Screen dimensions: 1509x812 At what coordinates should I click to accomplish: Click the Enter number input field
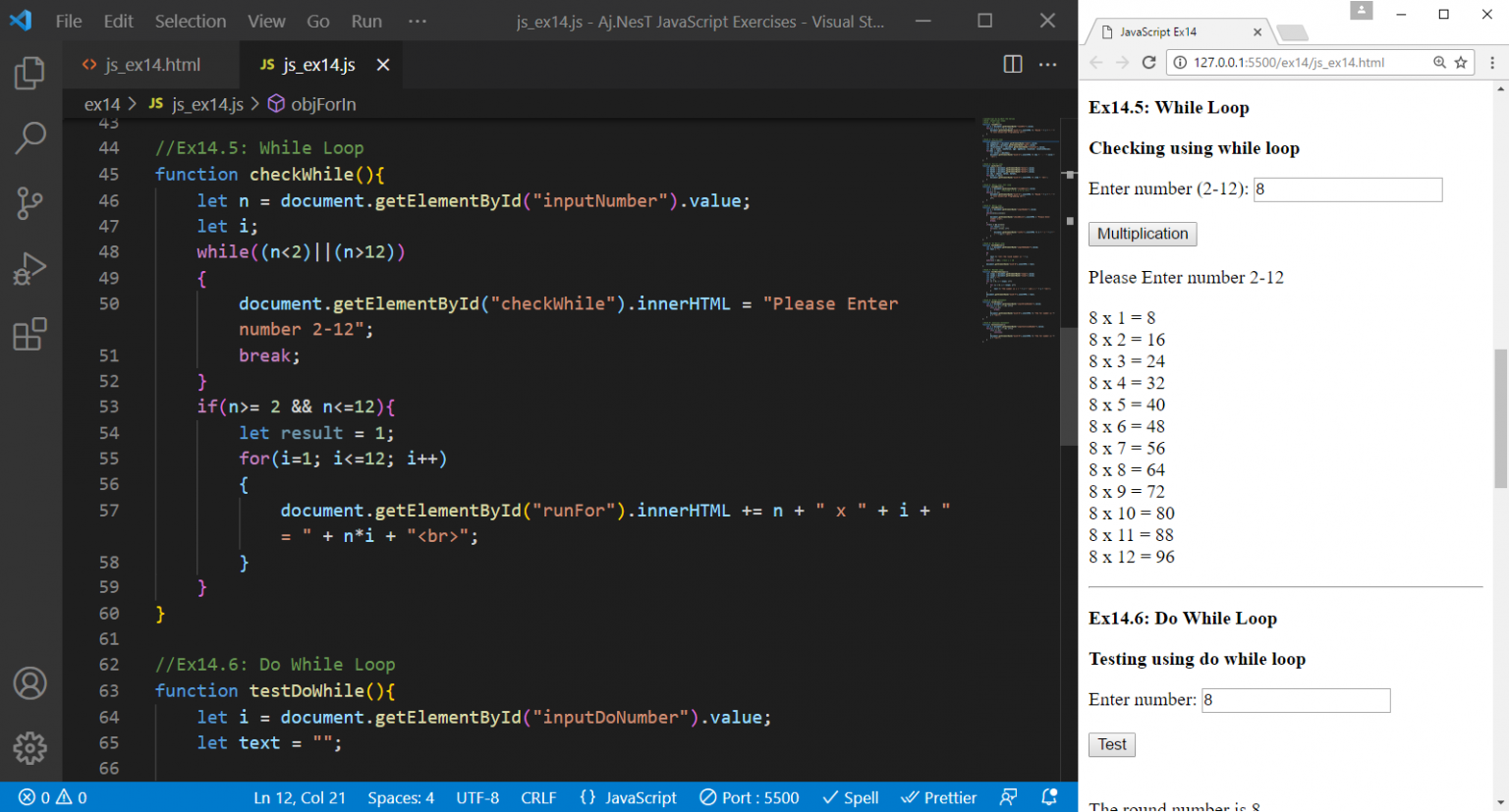tap(1295, 699)
